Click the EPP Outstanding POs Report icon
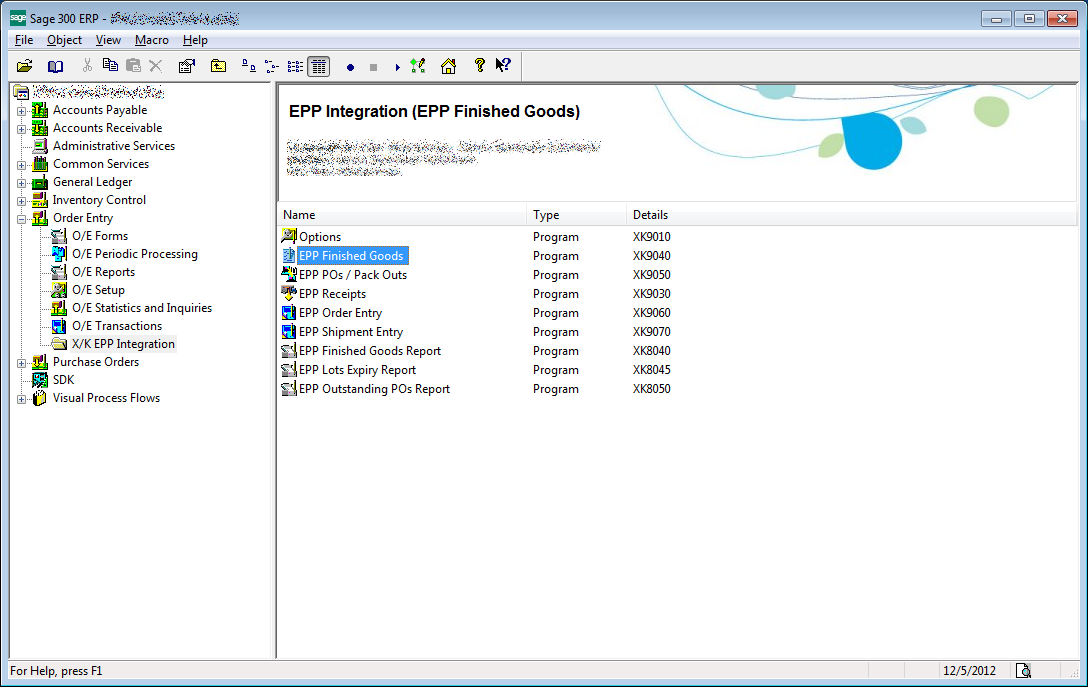1088x687 pixels. coord(289,389)
